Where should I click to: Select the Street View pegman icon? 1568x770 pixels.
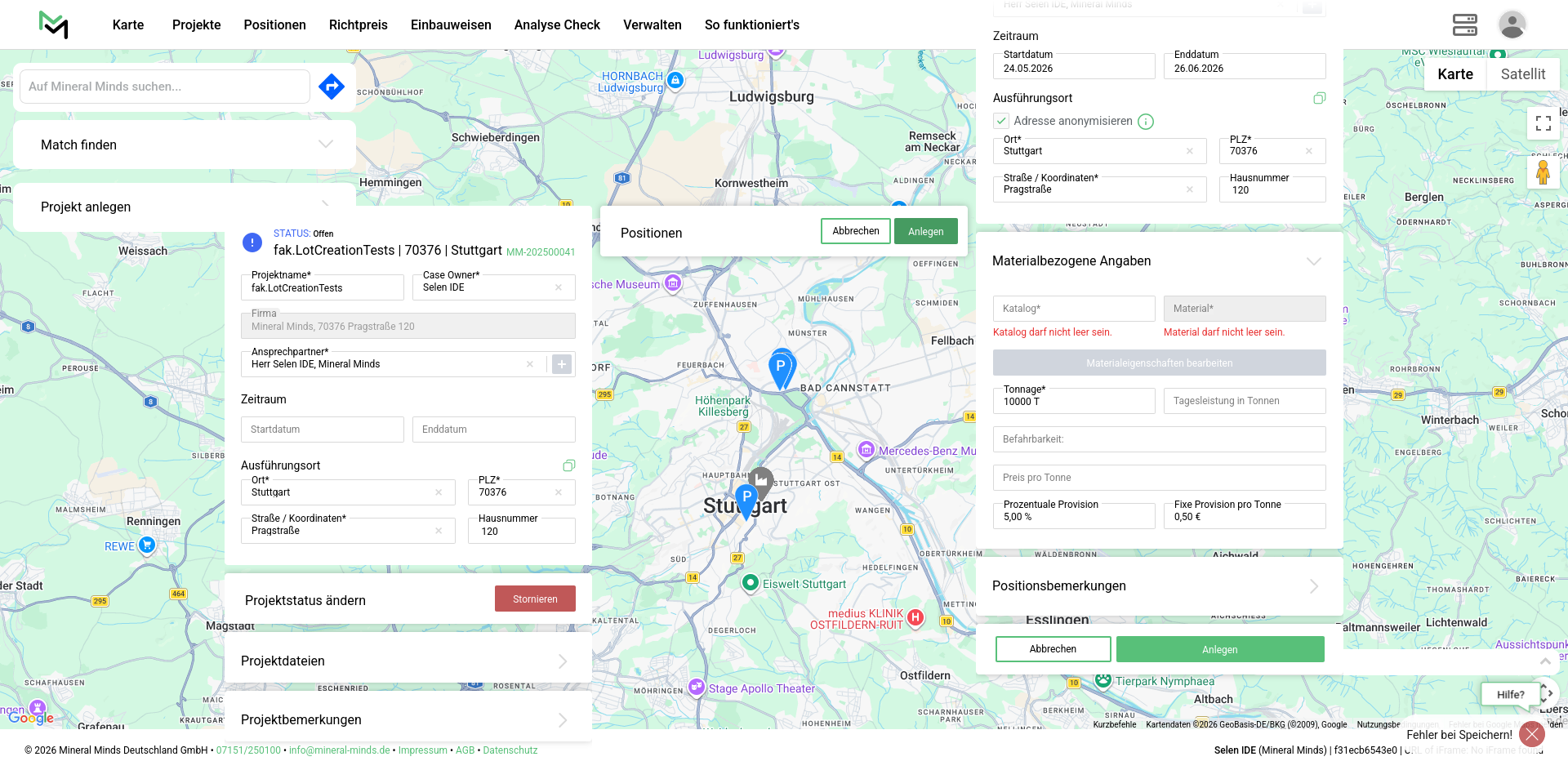pyautogui.click(x=1543, y=173)
